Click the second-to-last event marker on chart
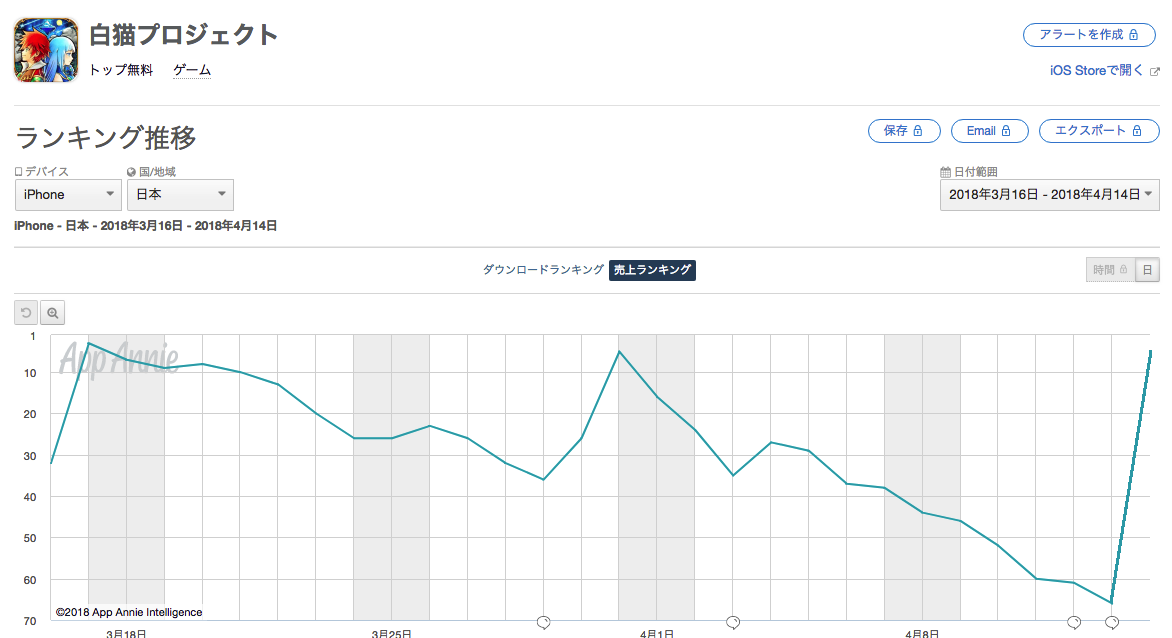Screen dimensions: 1172x638 tap(1074, 622)
